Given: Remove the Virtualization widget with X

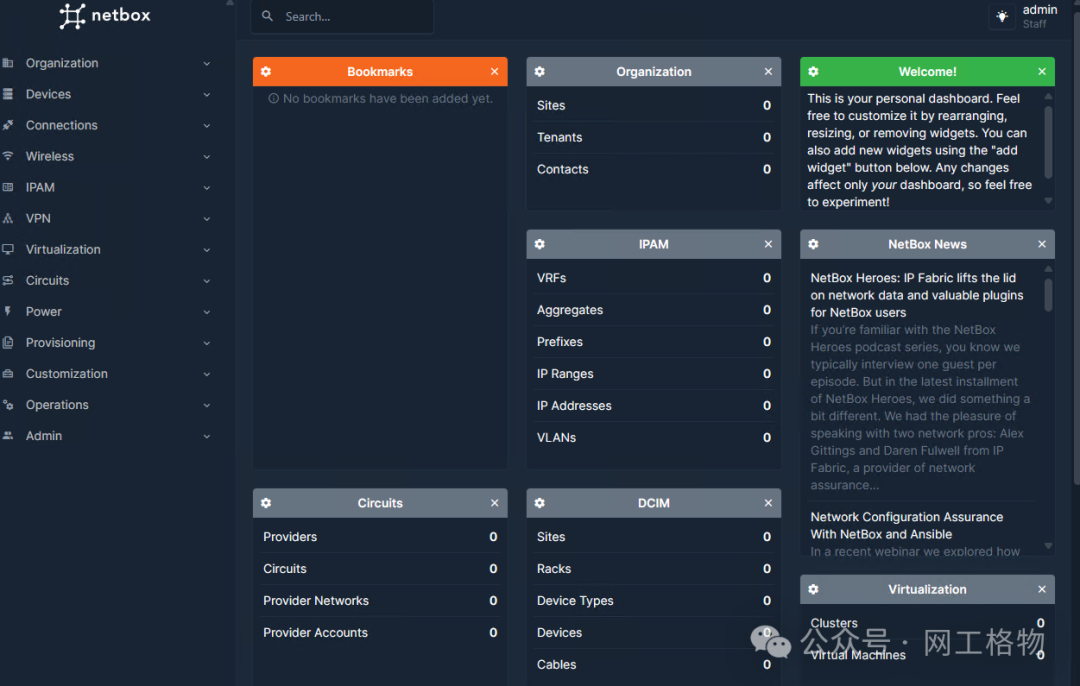Looking at the screenshot, I should click(x=1042, y=590).
